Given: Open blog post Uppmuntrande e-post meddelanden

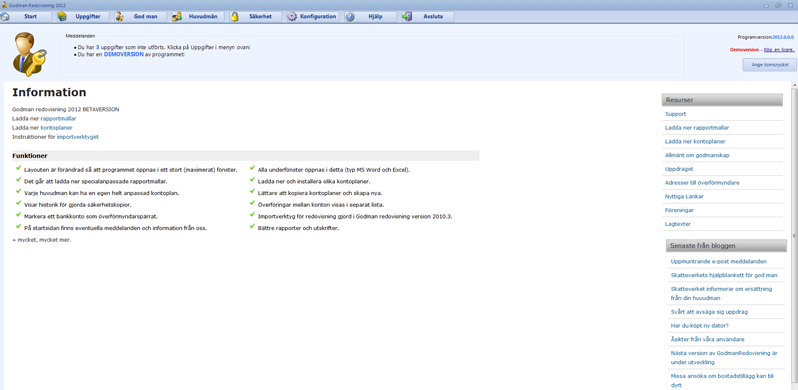Looking at the screenshot, I should point(719,261).
